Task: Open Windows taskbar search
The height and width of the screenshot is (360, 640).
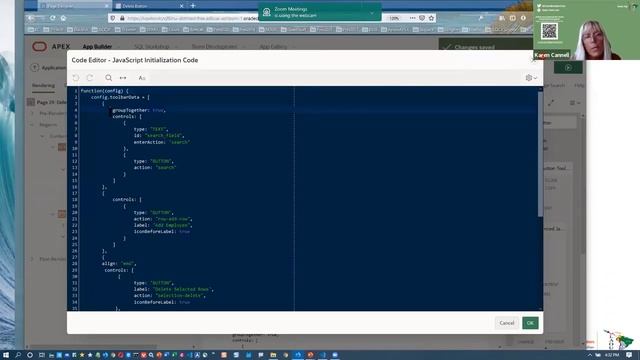Action: click(x=18, y=355)
